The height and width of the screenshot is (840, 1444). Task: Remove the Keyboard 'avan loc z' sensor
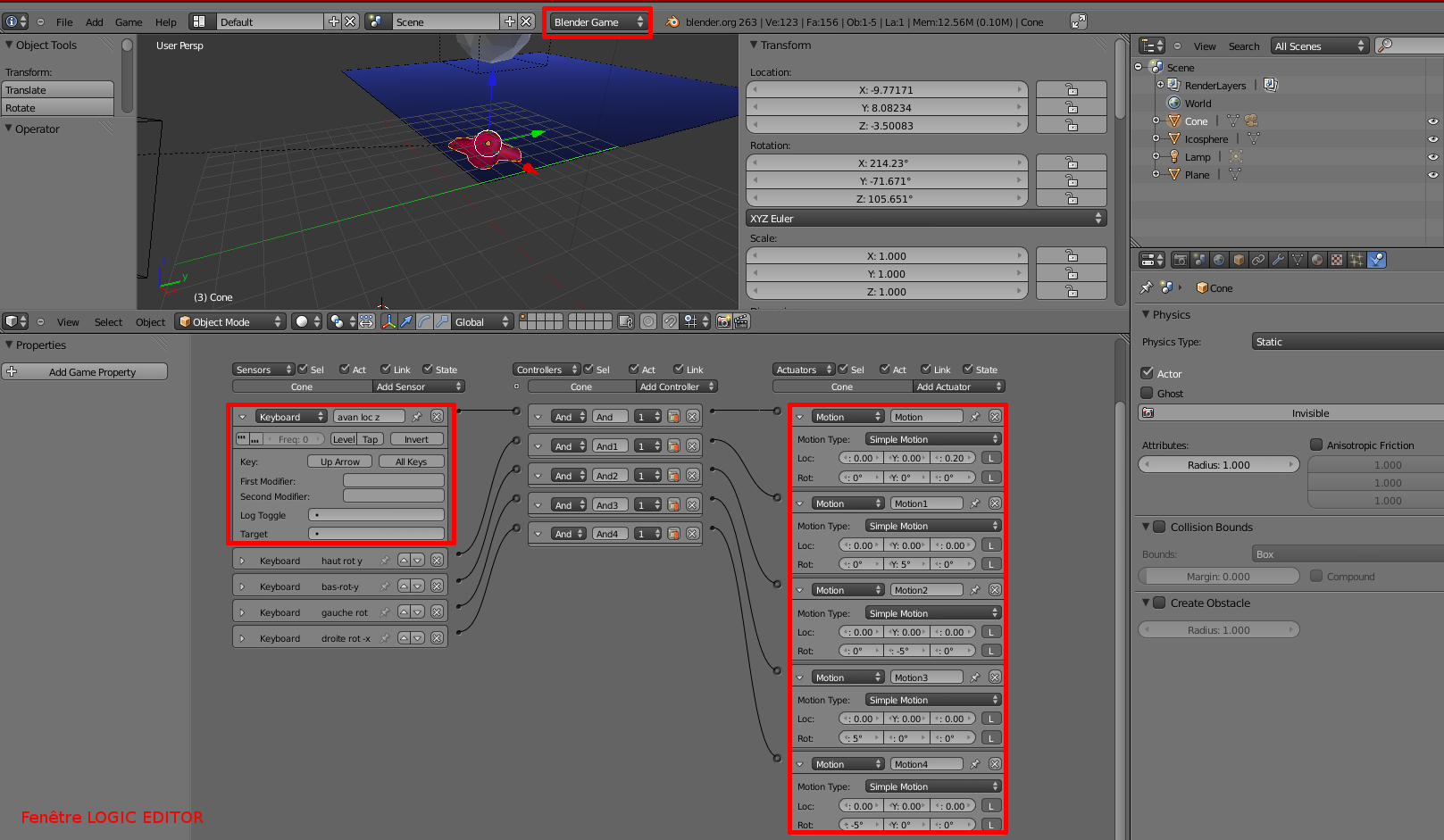437,417
